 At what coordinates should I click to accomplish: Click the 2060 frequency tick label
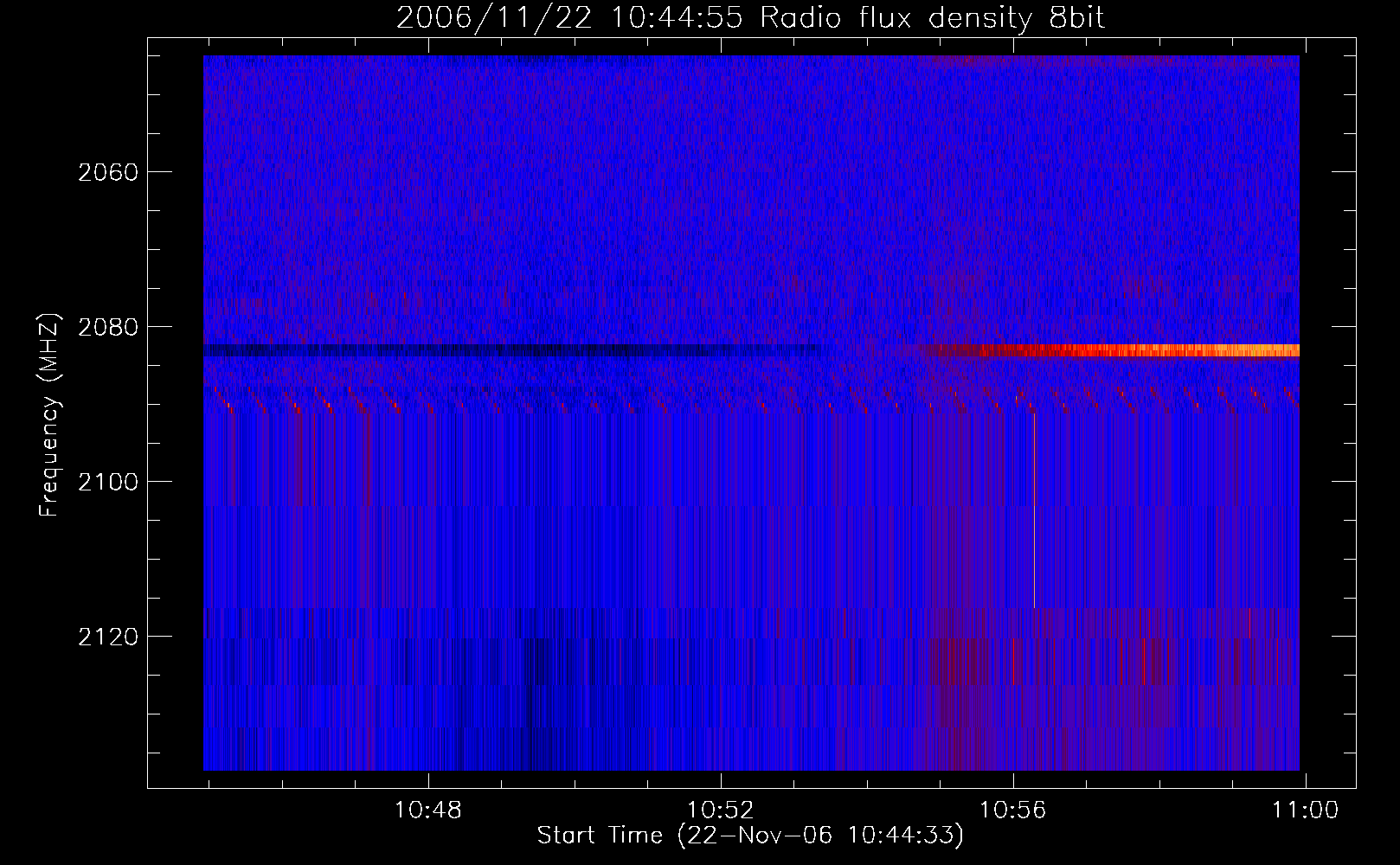click(107, 172)
